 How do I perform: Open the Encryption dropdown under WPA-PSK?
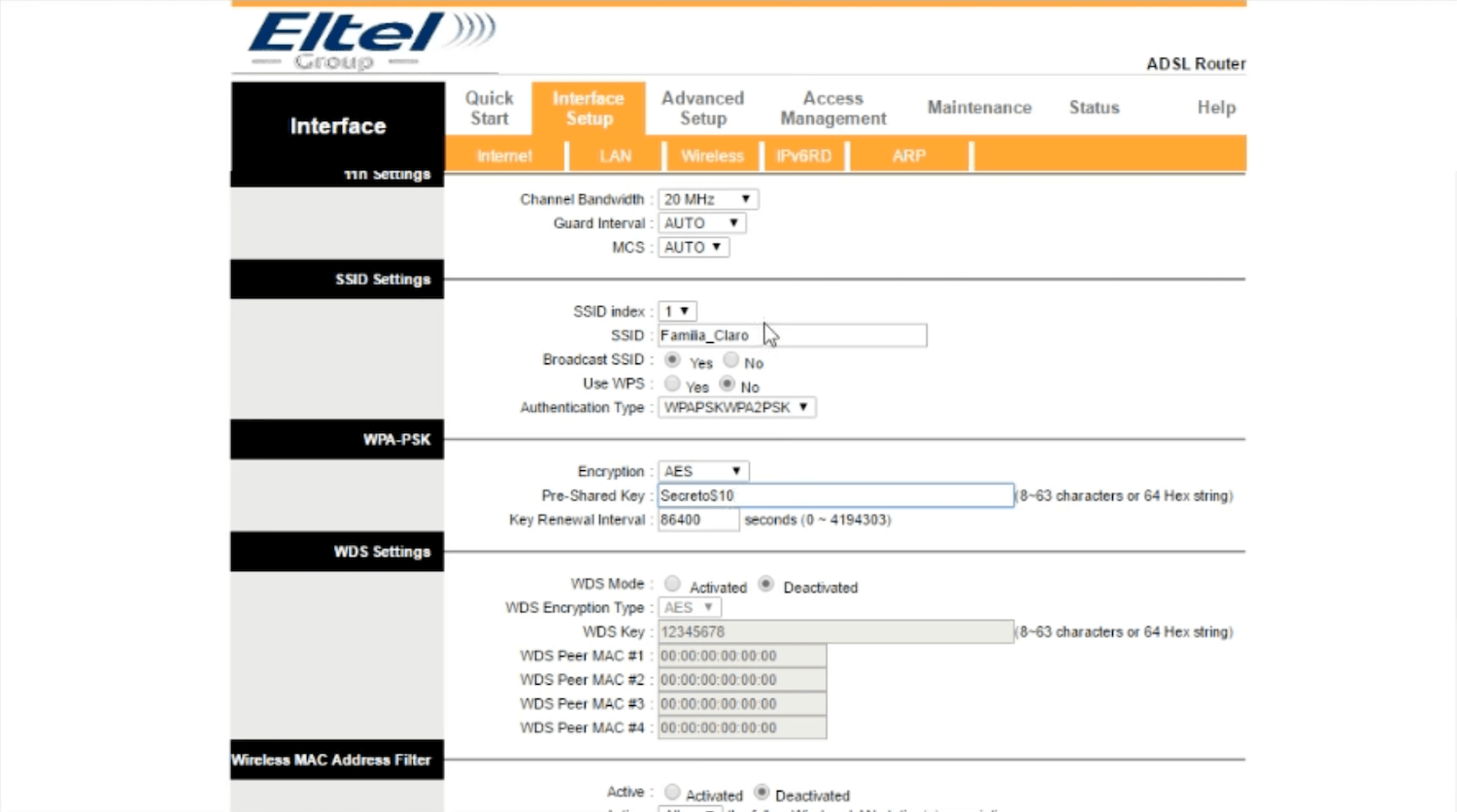(703, 471)
